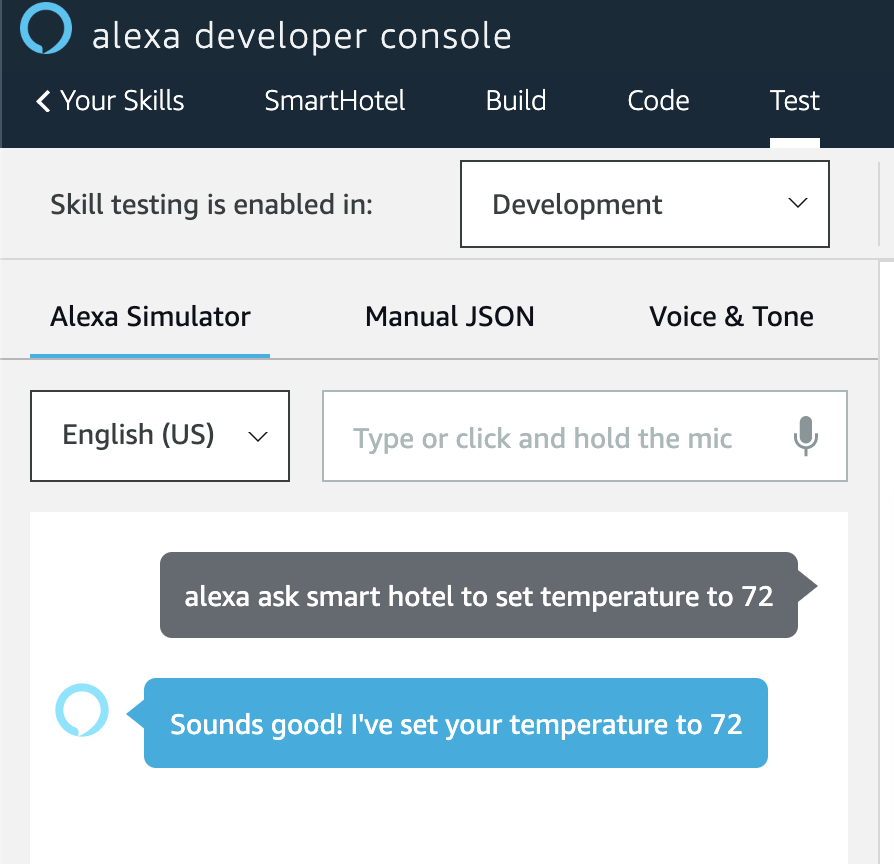Viewport: 894px width, 864px height.
Task: Switch to the Manual JSON tab
Action: pos(449,316)
